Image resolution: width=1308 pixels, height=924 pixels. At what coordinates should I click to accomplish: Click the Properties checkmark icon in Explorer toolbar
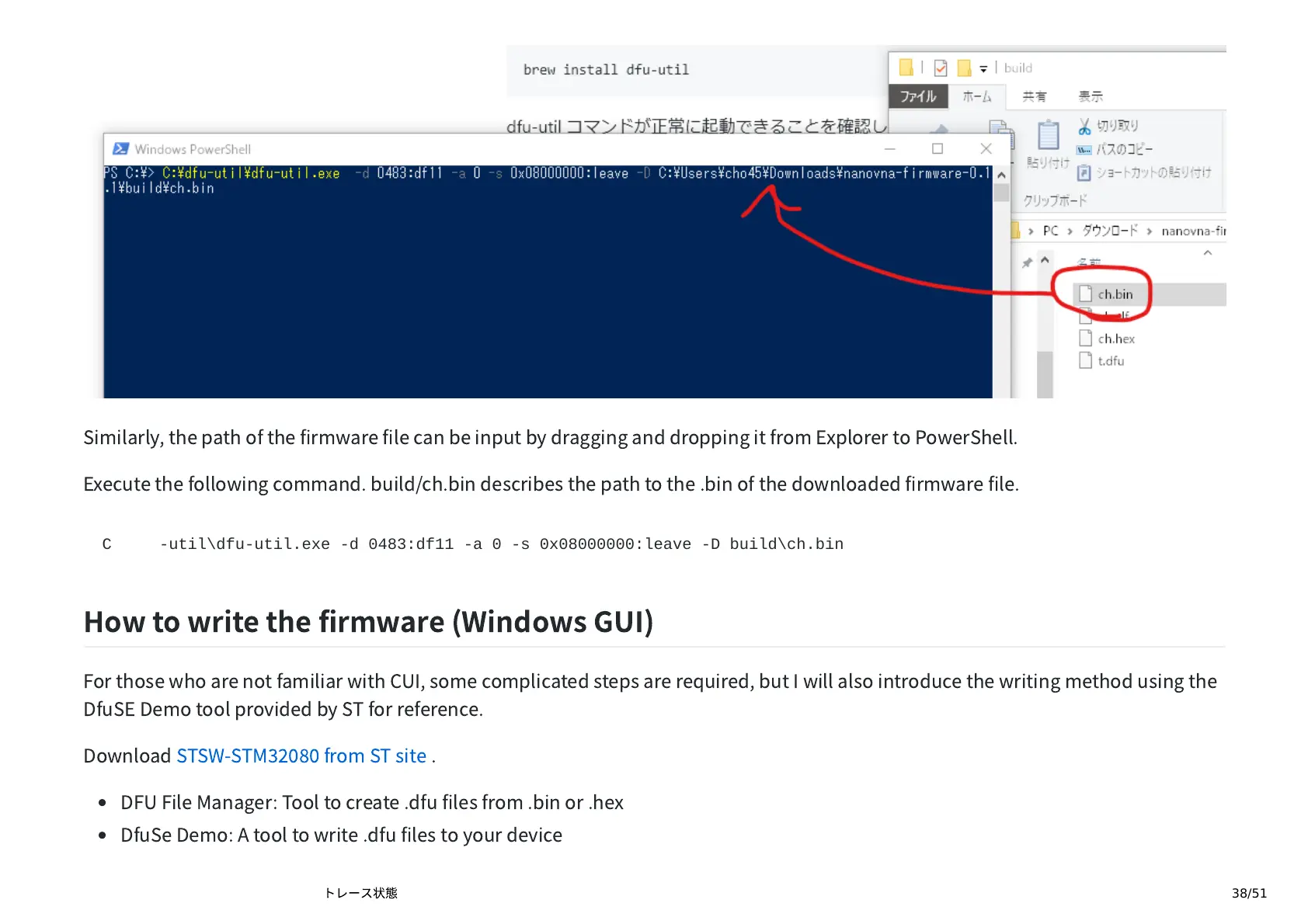click(x=941, y=68)
